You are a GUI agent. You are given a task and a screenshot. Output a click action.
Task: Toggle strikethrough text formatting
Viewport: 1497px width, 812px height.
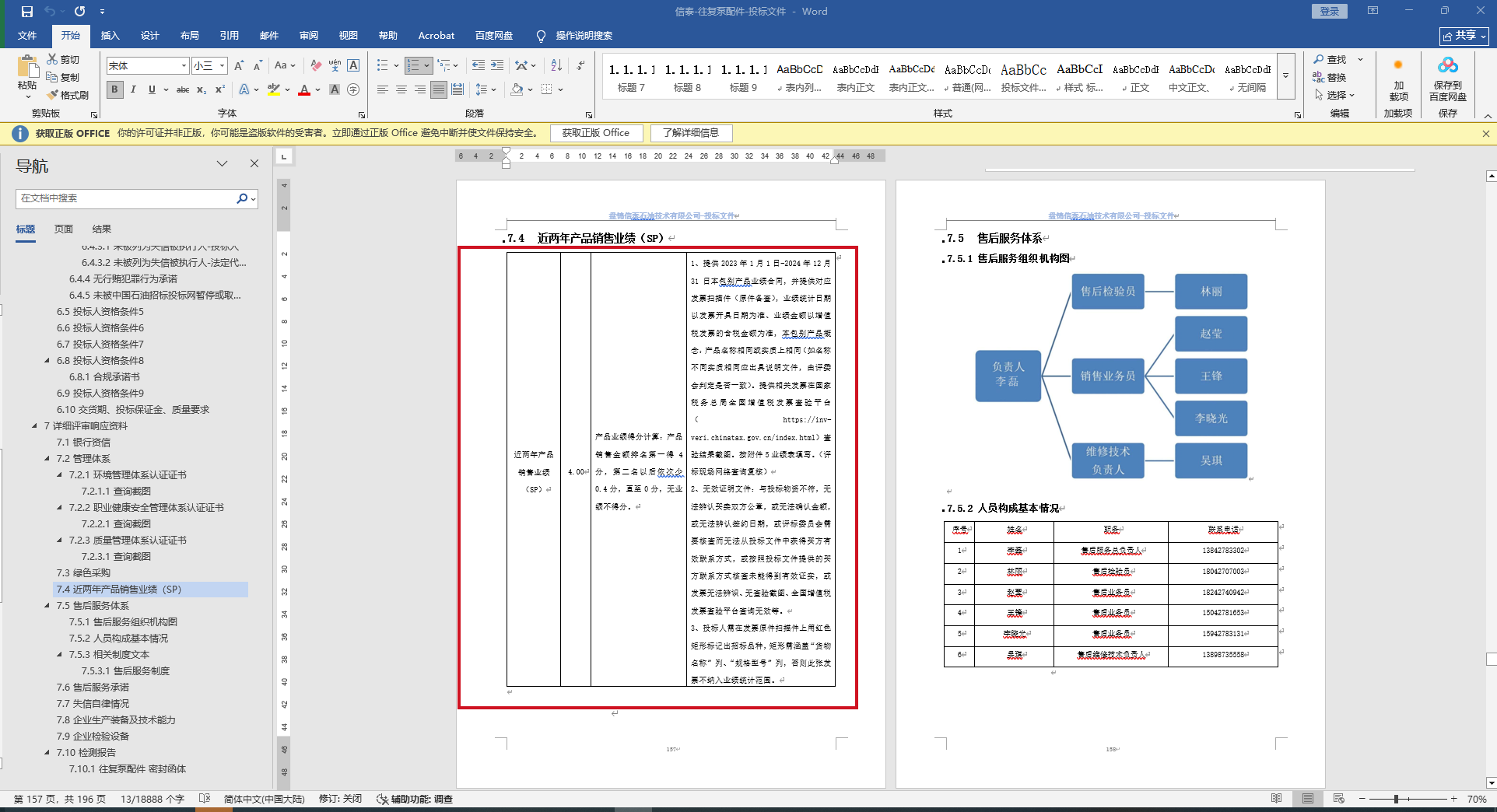[x=183, y=90]
